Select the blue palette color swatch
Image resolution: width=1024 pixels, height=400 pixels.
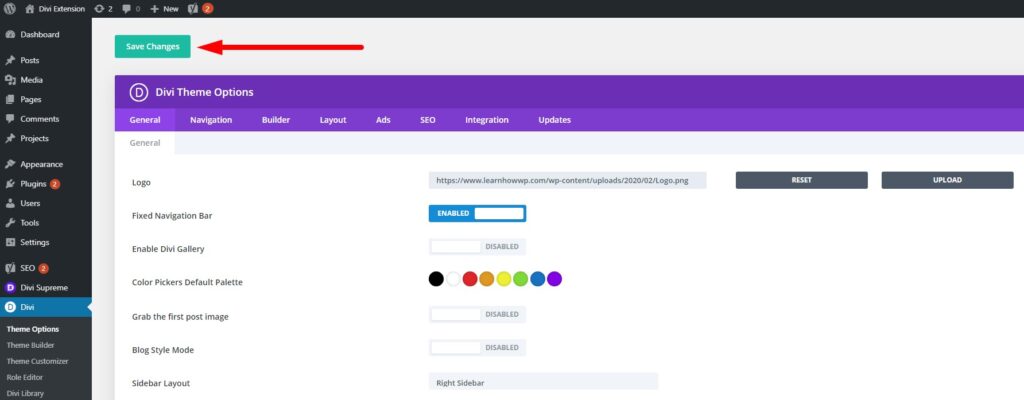(x=537, y=279)
